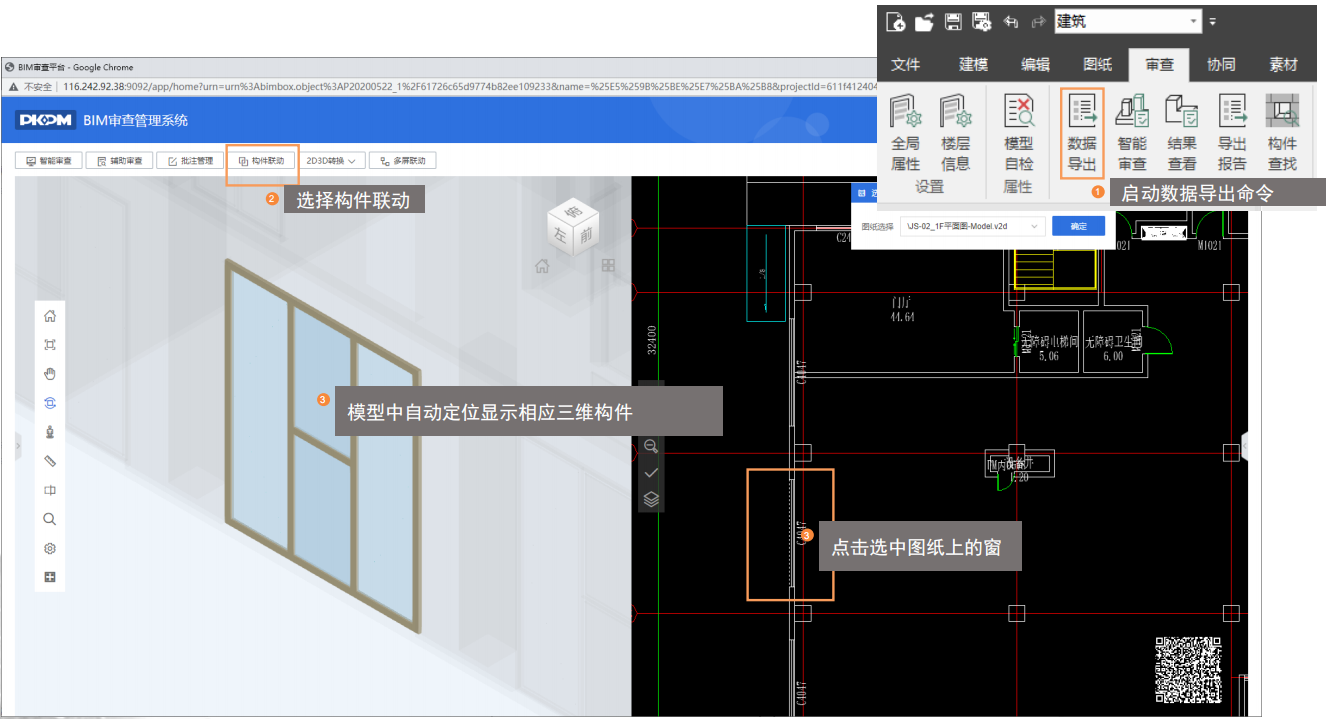This screenshot has width=1330, height=719.
Task: Toggle the section box tool in sidebar
Action: 50,490
